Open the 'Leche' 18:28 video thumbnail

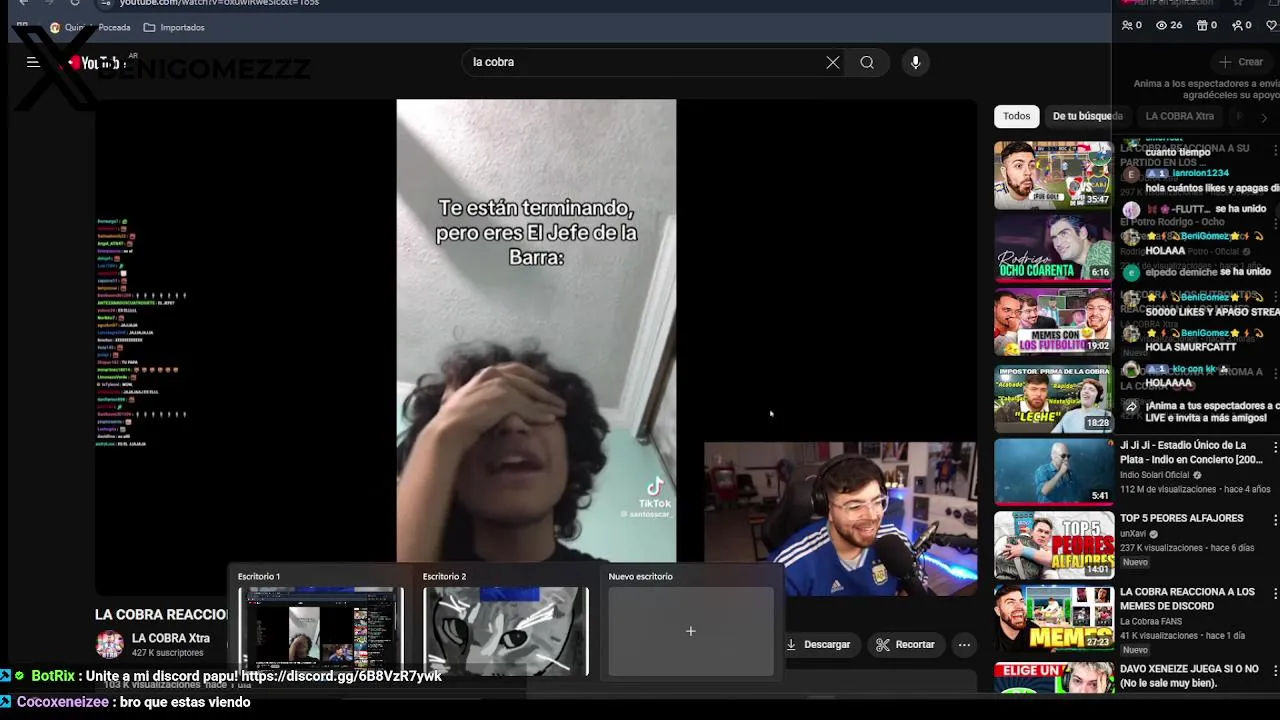[x=1052, y=397]
